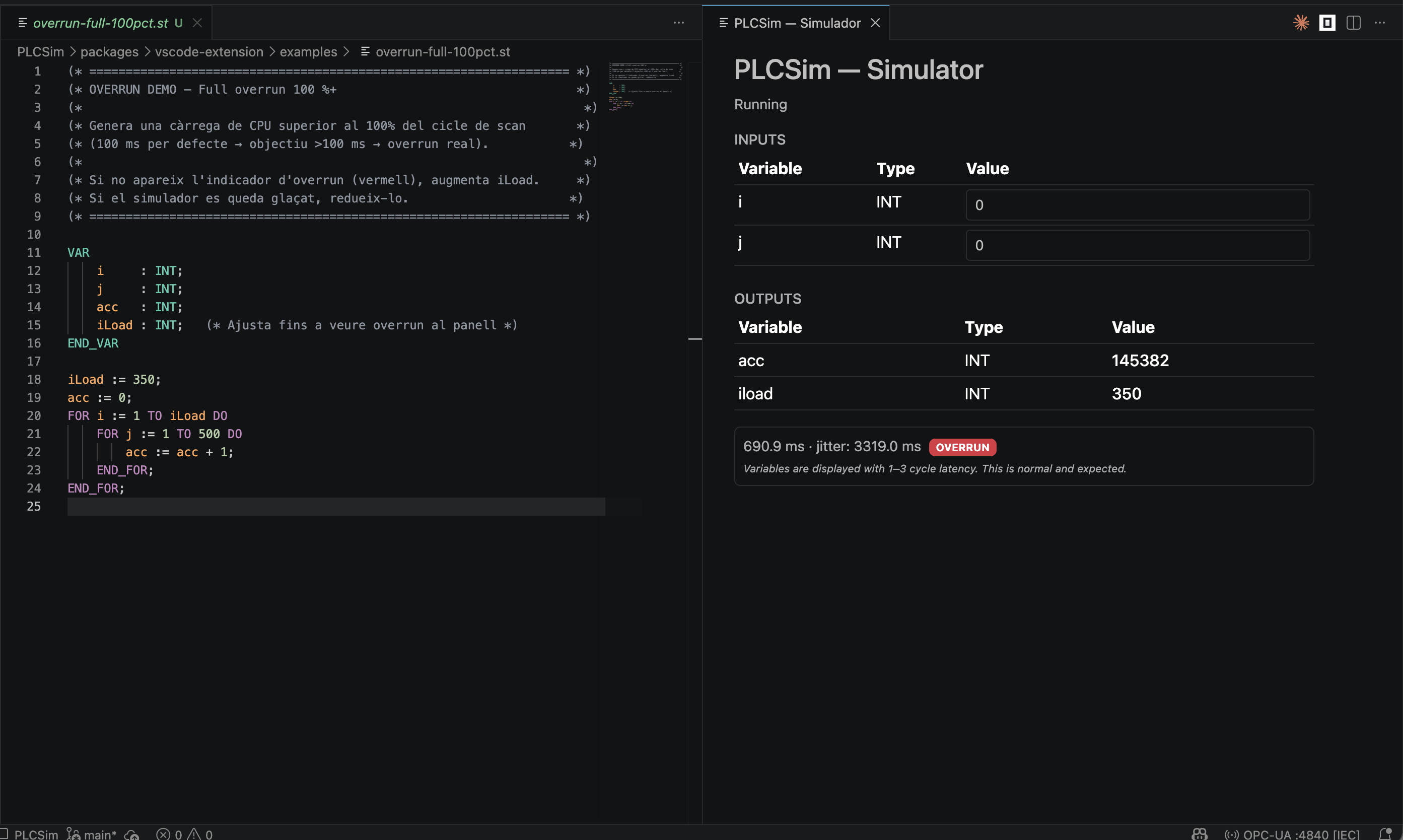The width and height of the screenshot is (1403, 840).
Task: Open the Claude sunburst icon in editor toolbar
Action: pyautogui.click(x=1301, y=23)
